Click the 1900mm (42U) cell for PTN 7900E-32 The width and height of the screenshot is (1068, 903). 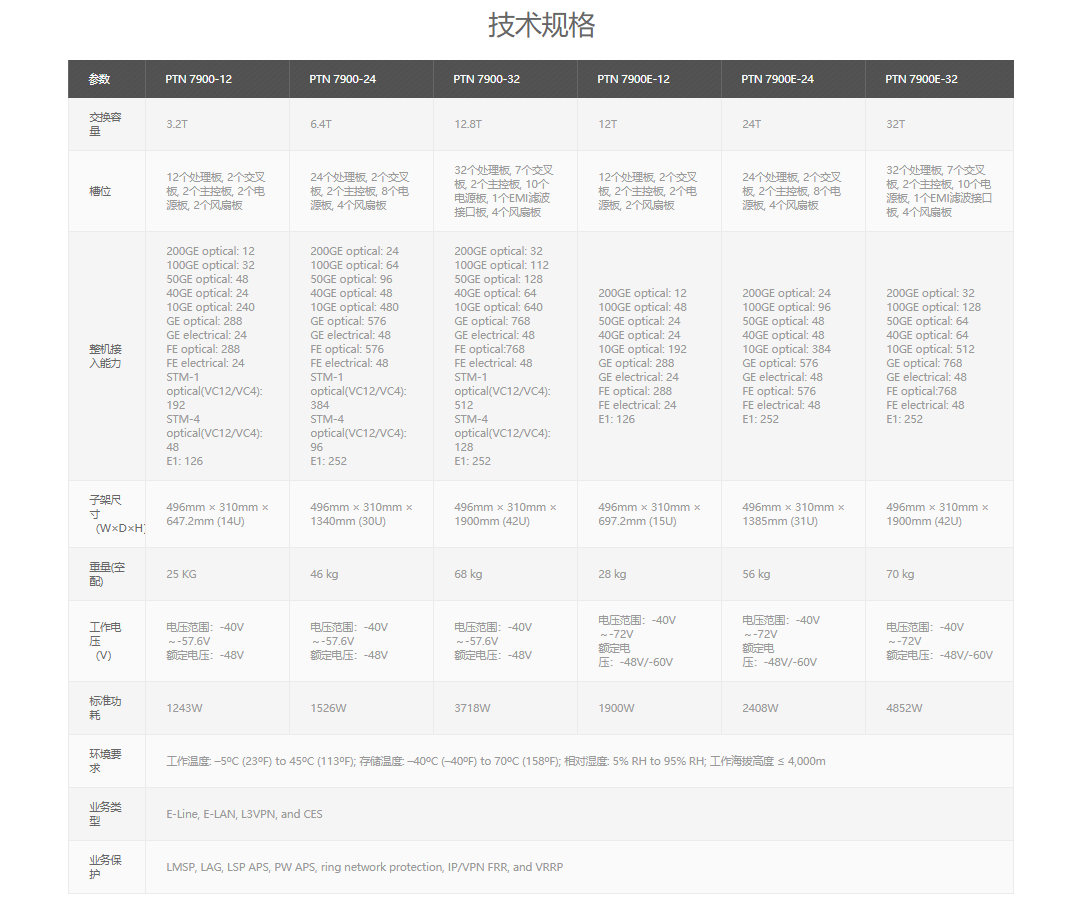(937, 514)
